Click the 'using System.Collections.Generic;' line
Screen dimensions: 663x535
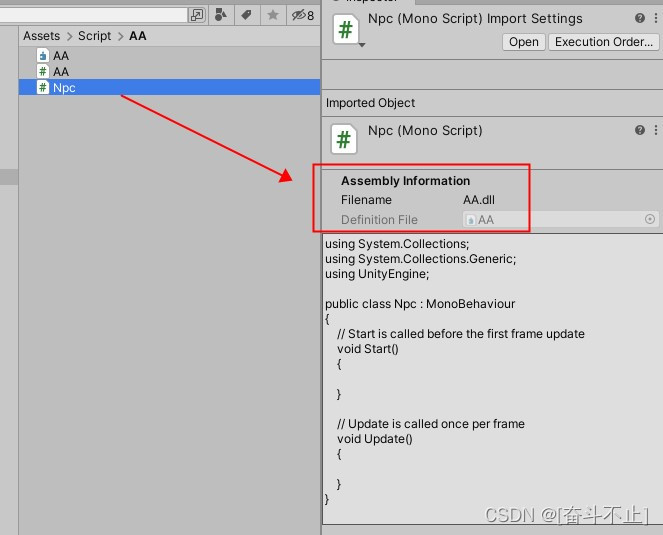[x=420, y=258]
